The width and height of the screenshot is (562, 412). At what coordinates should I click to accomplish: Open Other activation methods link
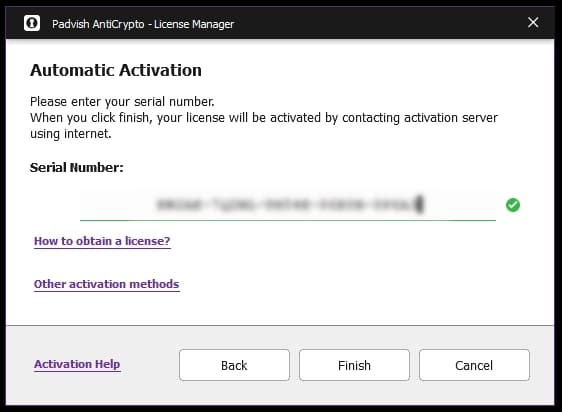click(106, 284)
